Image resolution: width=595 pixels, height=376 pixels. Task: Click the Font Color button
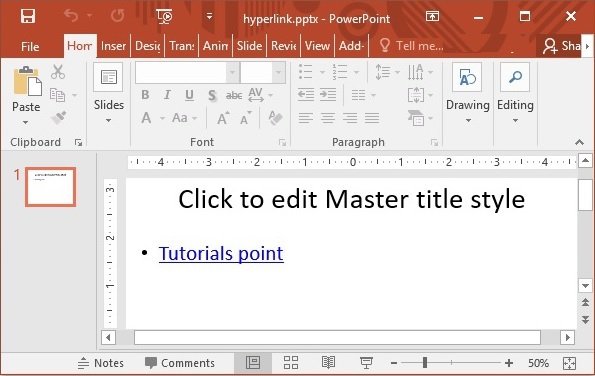pos(146,118)
